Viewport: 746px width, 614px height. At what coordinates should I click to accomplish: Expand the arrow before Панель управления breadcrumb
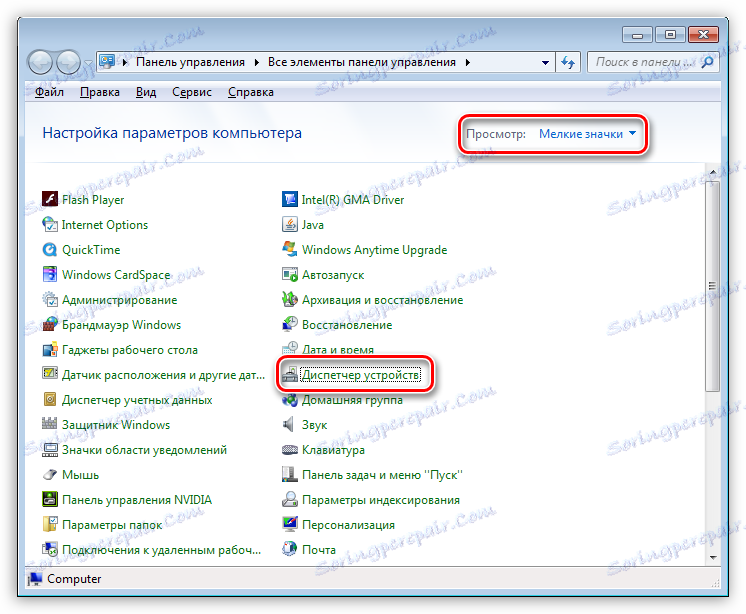click(x=125, y=62)
